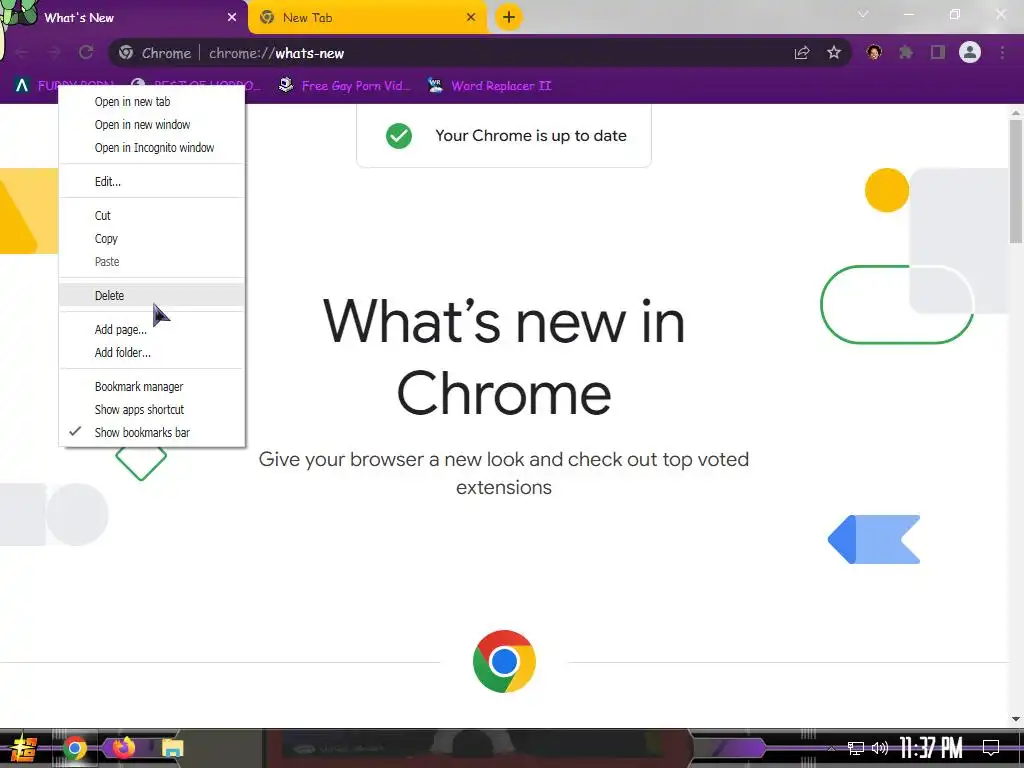Select the What's New tab

pos(124,18)
